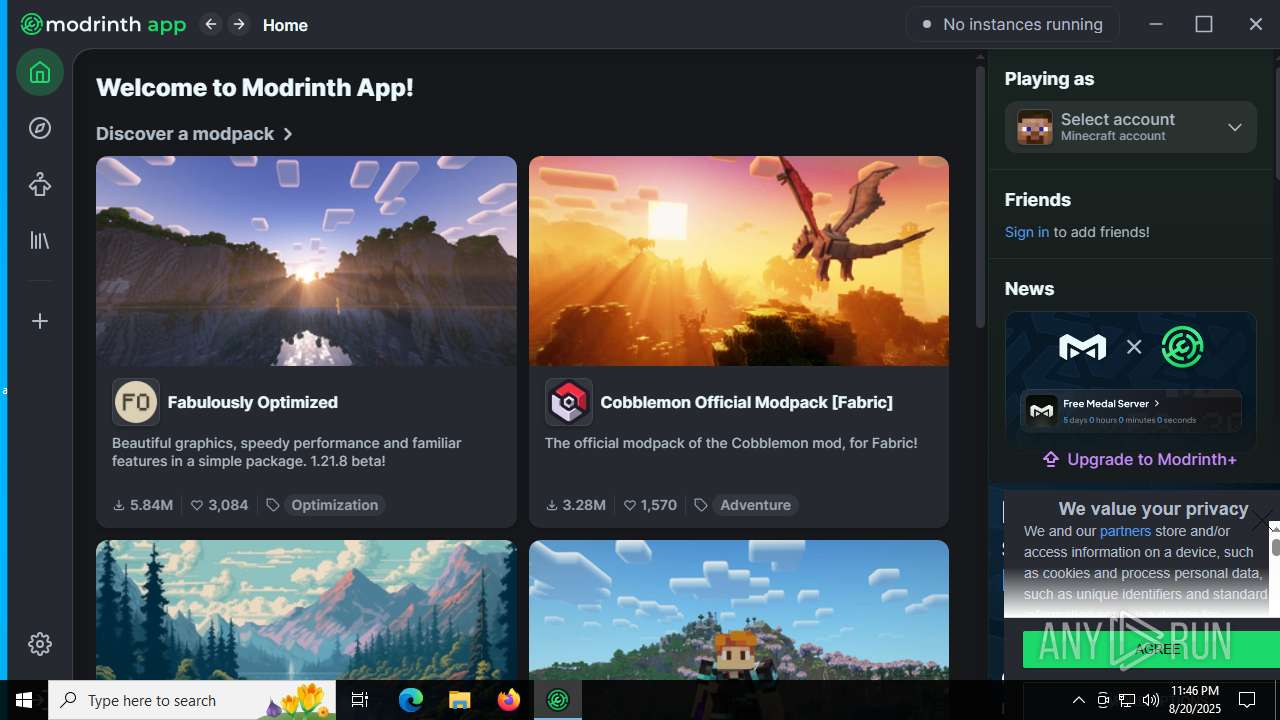Click the Home breadcrumb title
The image size is (1280, 720).
click(285, 25)
